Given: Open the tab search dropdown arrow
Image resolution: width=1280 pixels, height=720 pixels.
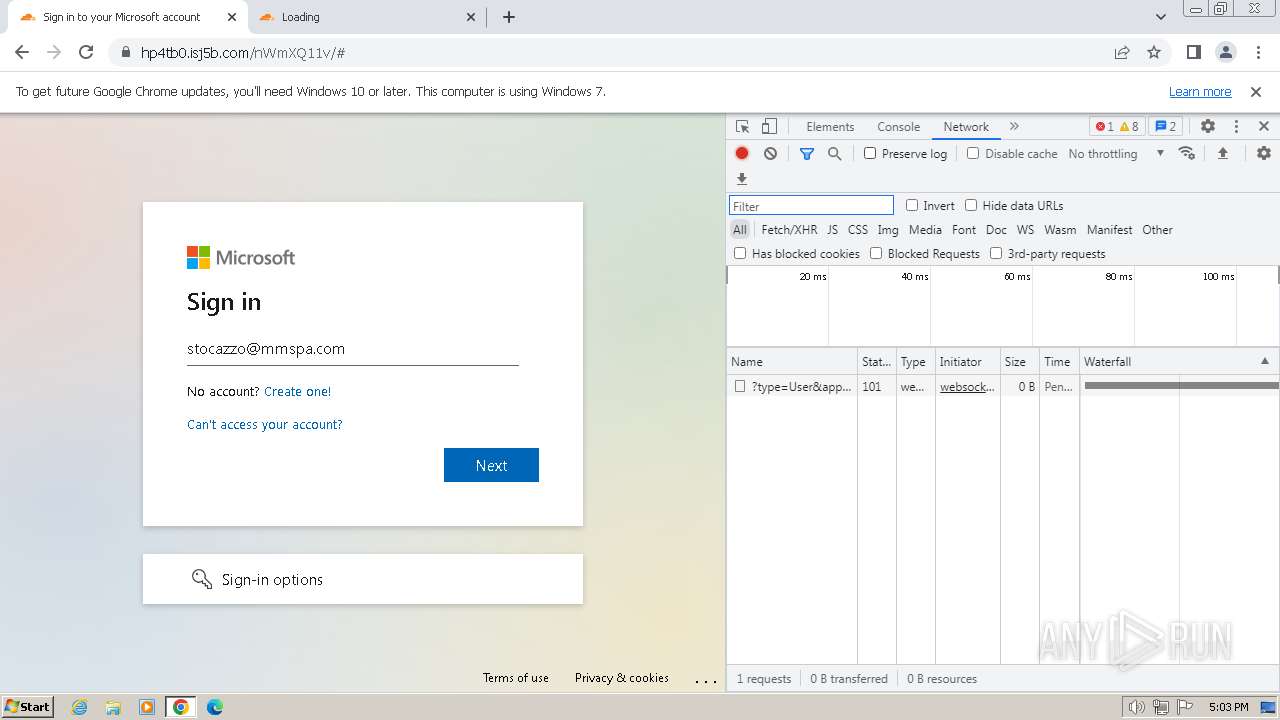Looking at the screenshot, I should click(1160, 17).
